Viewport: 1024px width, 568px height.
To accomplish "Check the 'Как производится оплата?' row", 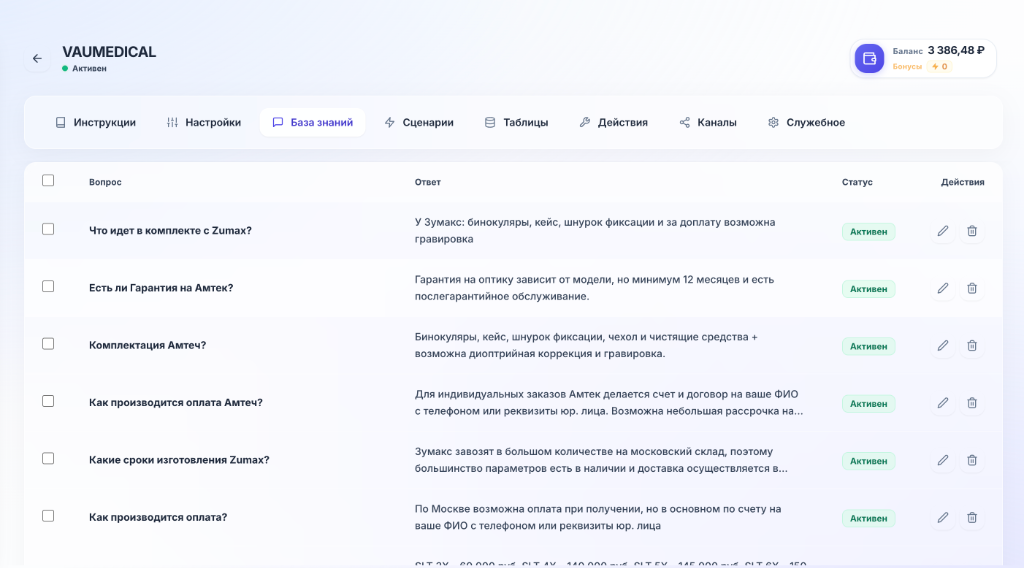I will tap(48, 516).
